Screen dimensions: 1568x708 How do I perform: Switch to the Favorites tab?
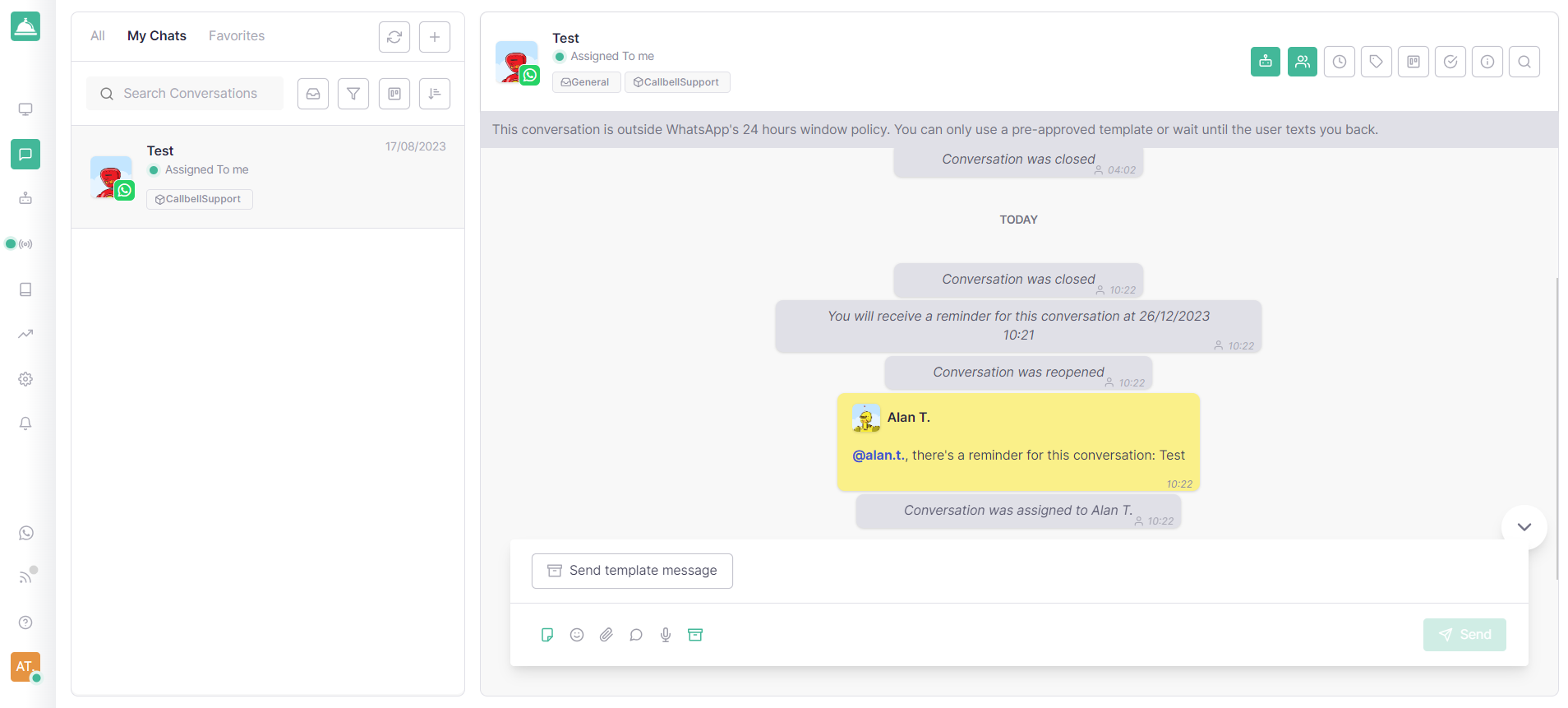[237, 36]
